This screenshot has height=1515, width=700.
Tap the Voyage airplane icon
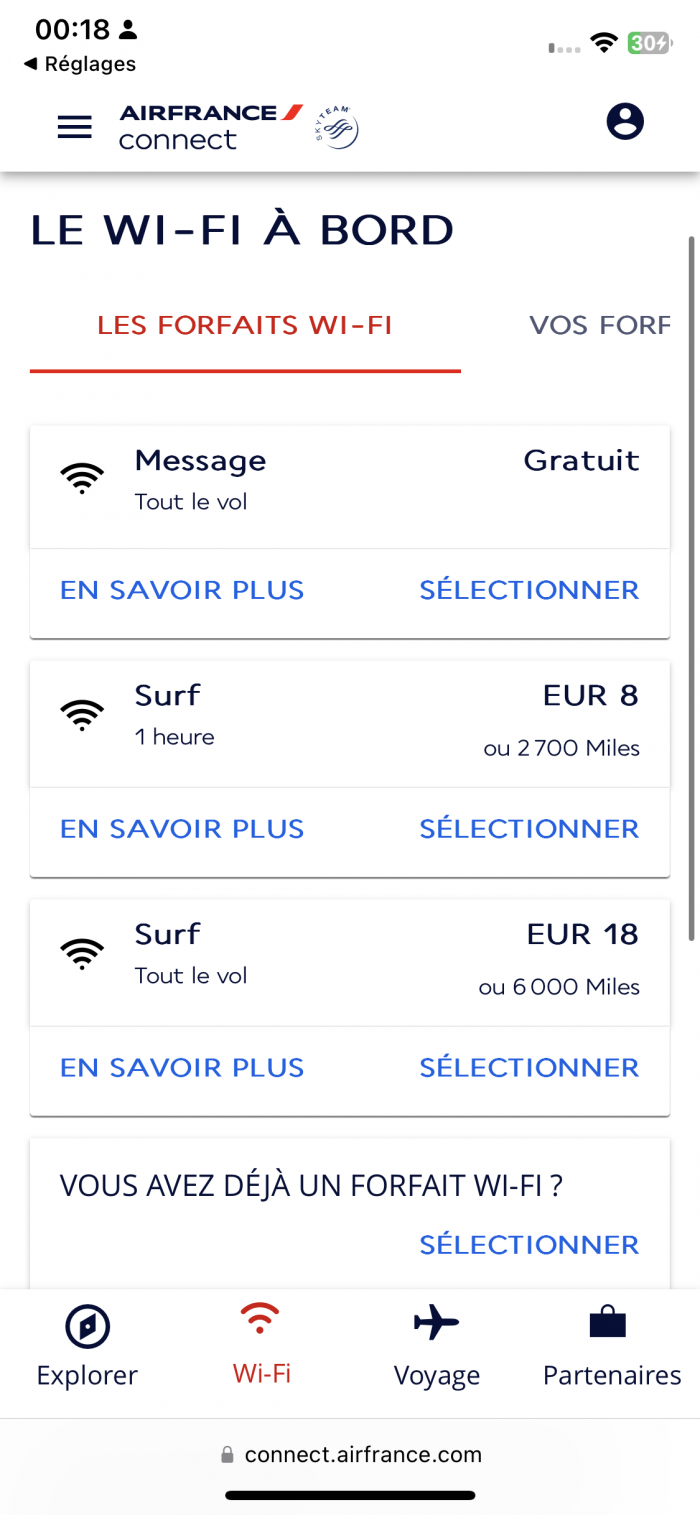tap(436, 1323)
